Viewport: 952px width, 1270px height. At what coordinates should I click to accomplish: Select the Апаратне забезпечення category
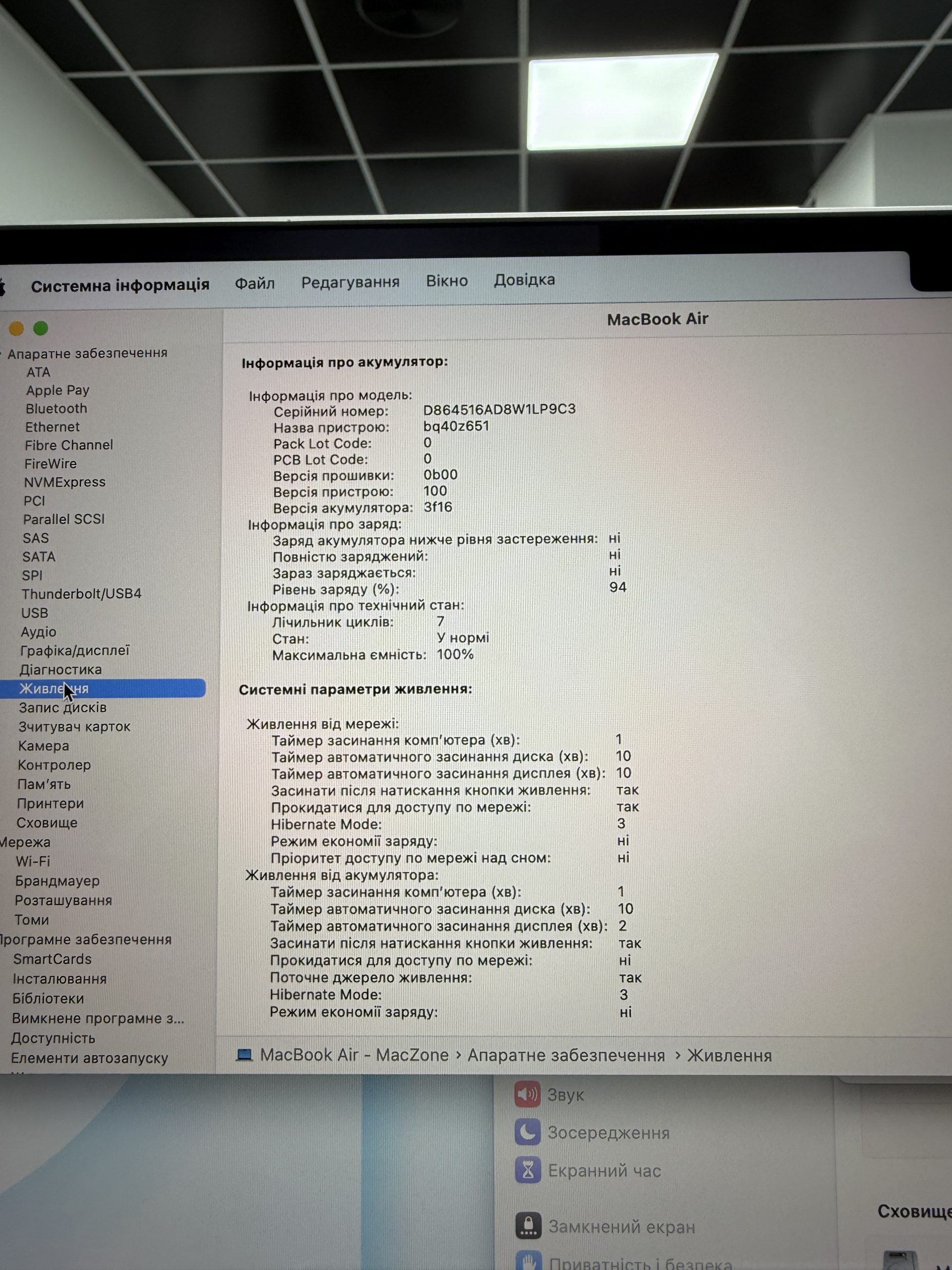[87, 353]
